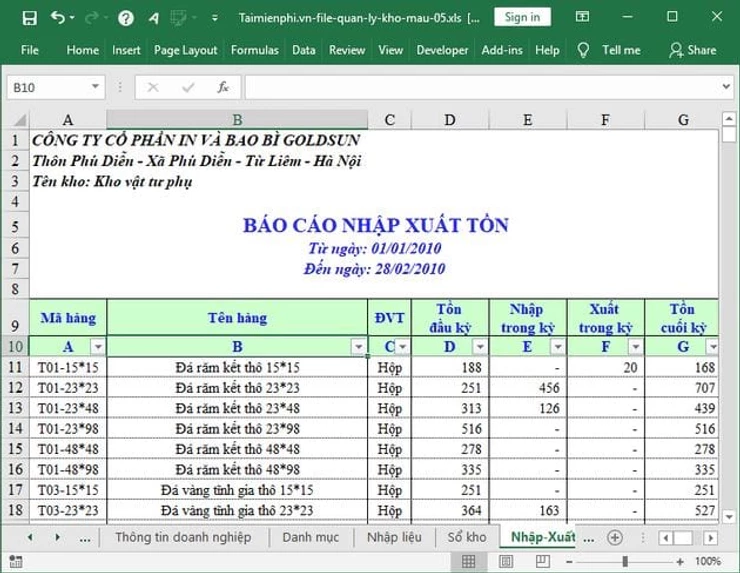Image resolution: width=740 pixels, height=573 pixels.
Task: Open the Sổ kho sheet tab
Action: point(467,537)
